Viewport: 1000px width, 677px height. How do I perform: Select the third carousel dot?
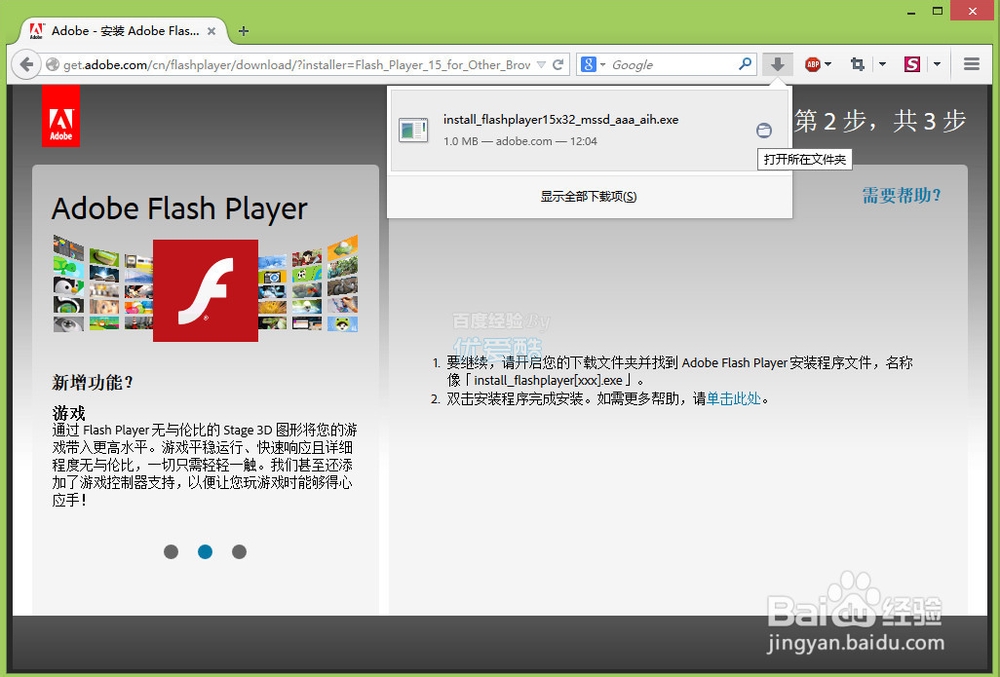point(239,551)
